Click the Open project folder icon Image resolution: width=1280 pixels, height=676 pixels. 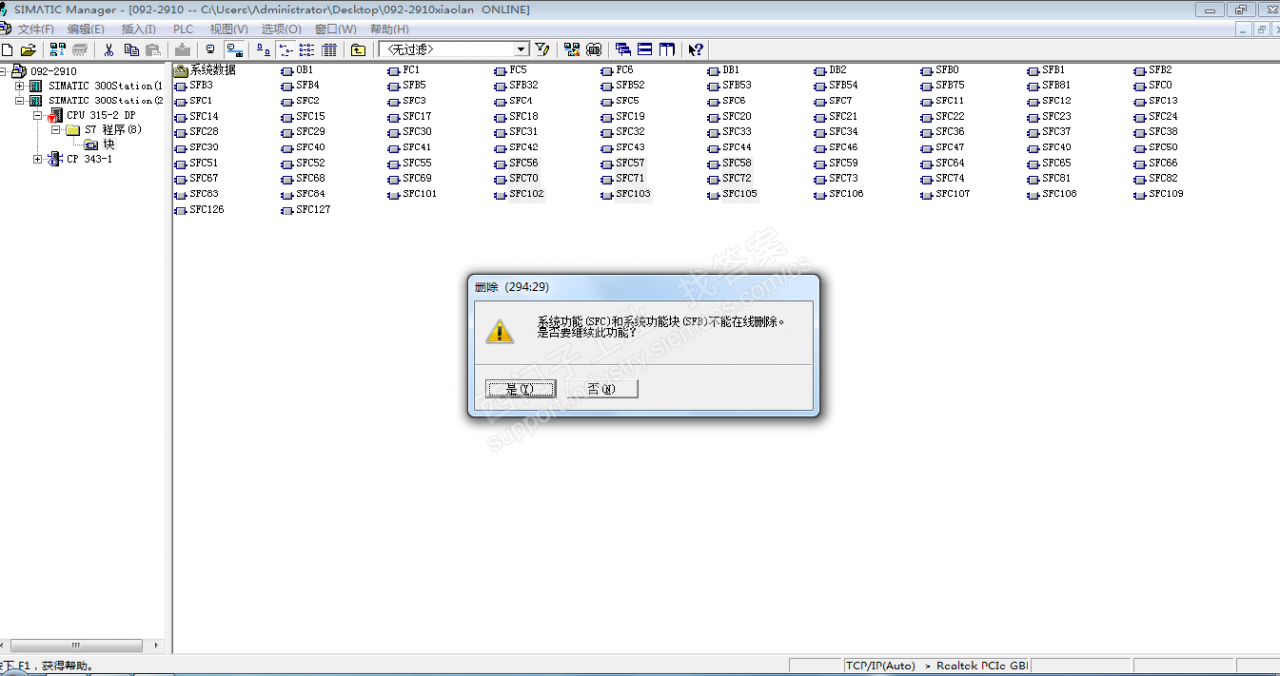tap(28, 49)
